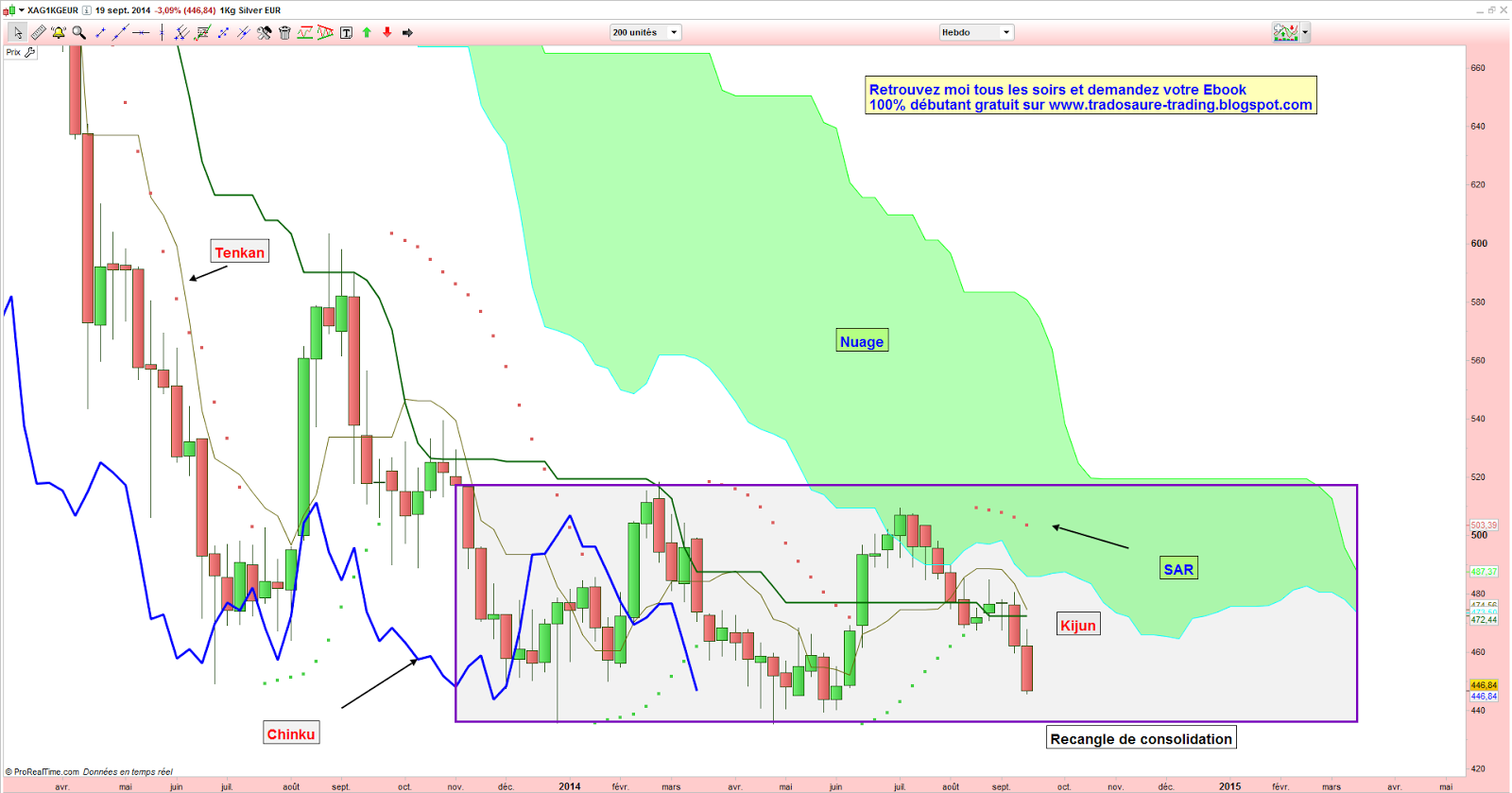Viewport: 1512px width, 793px height.
Task: Click the candlestick chart style icon
Action: point(10,10)
